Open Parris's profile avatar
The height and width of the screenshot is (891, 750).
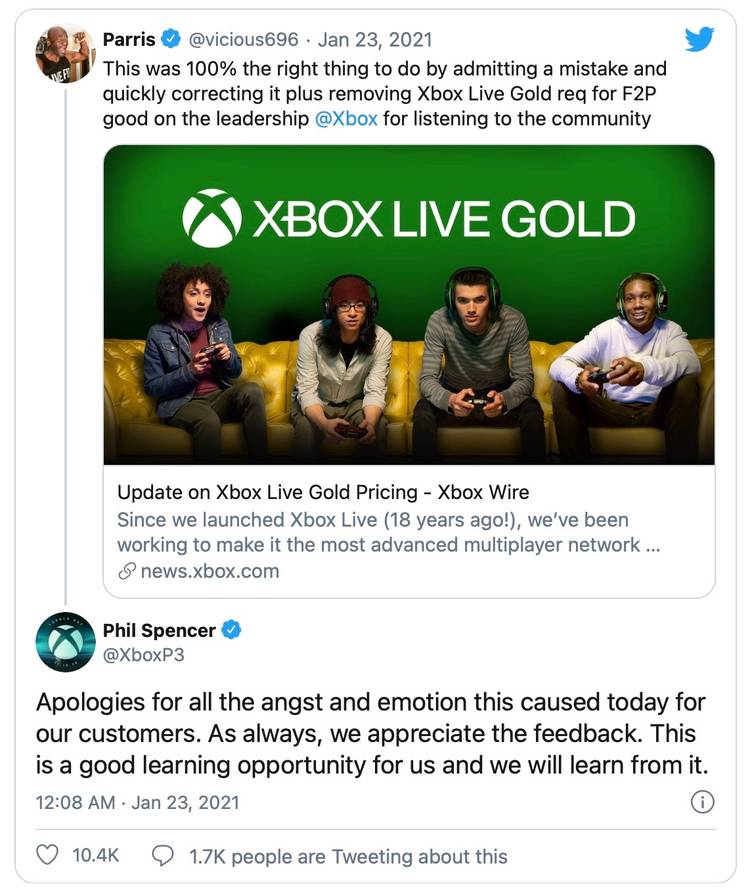[x=65, y=54]
